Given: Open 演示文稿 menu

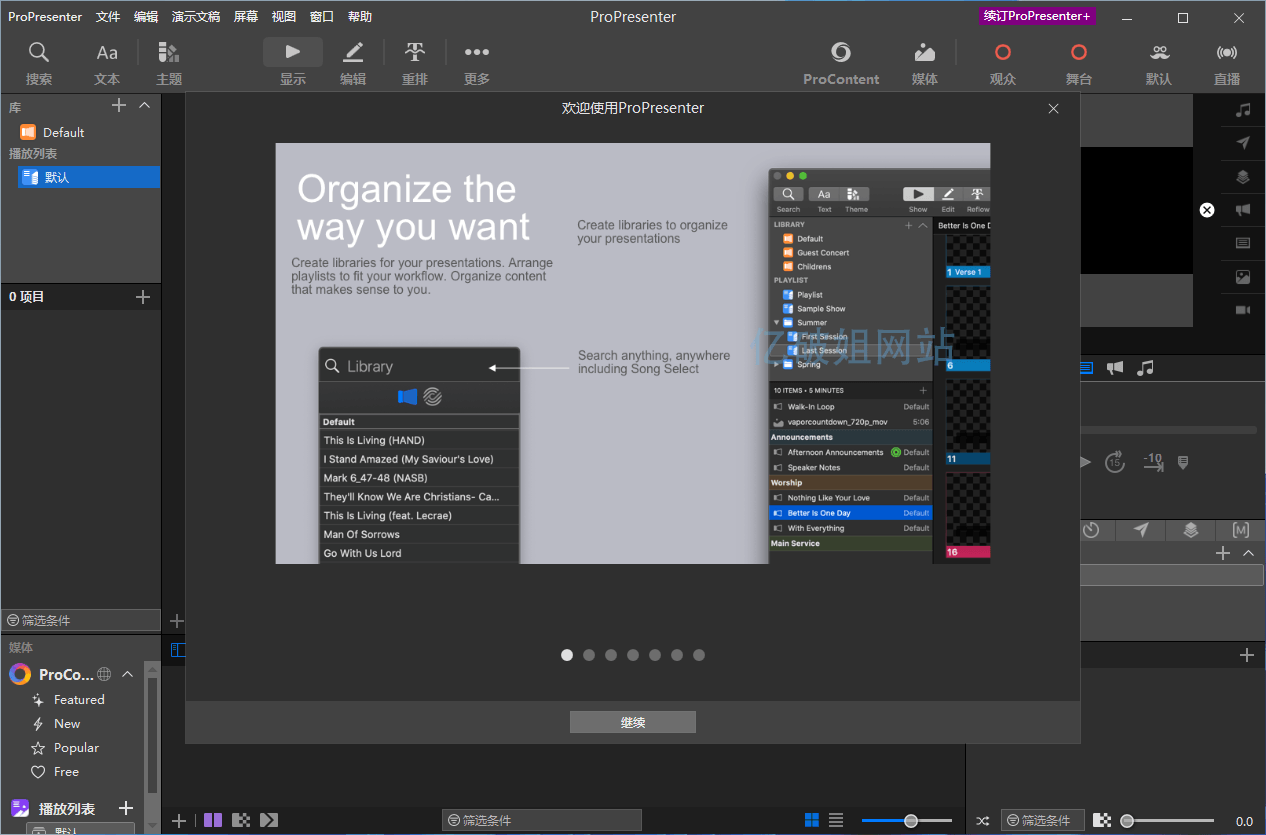Looking at the screenshot, I should click(196, 17).
